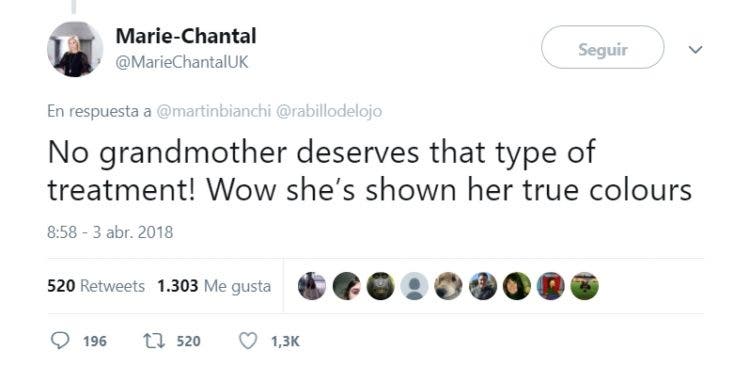Image resolution: width=750 pixels, height=366 pixels.
Task: Open the @rabillodelojo mention link
Action: [x=328, y=111]
